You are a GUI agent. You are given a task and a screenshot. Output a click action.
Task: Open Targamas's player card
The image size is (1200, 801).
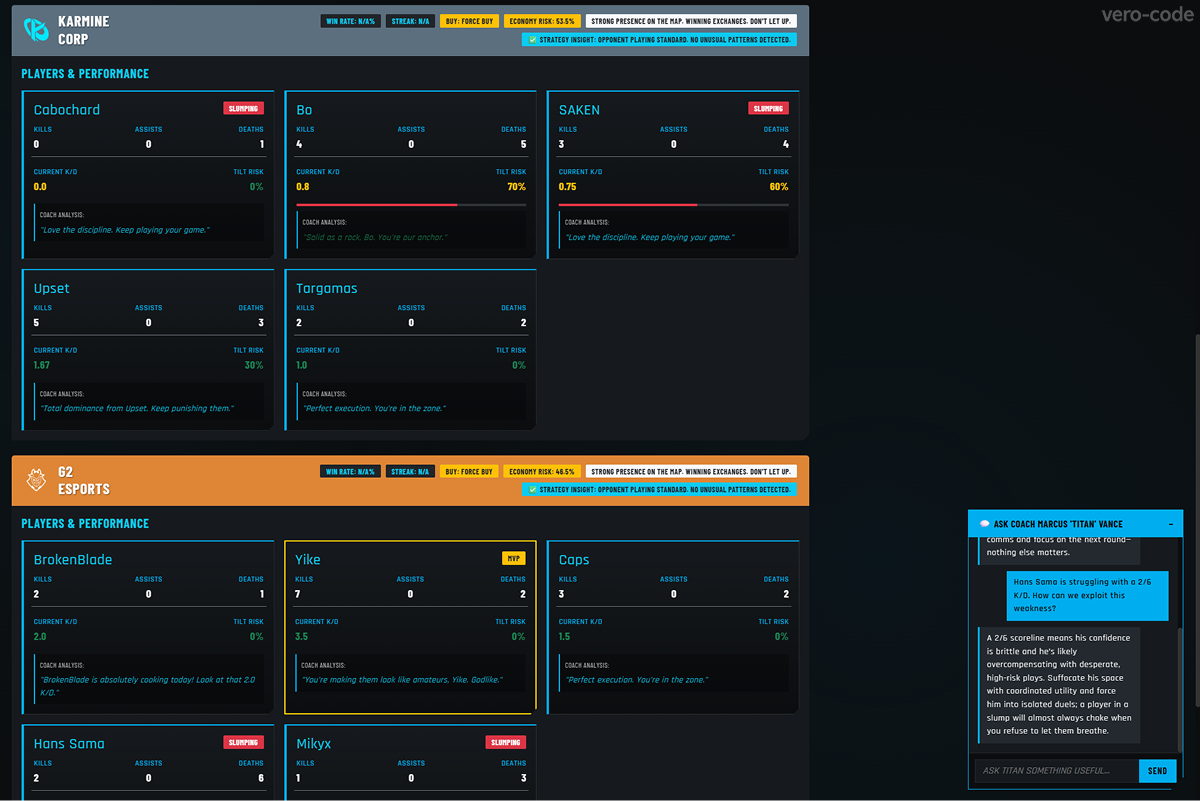410,350
